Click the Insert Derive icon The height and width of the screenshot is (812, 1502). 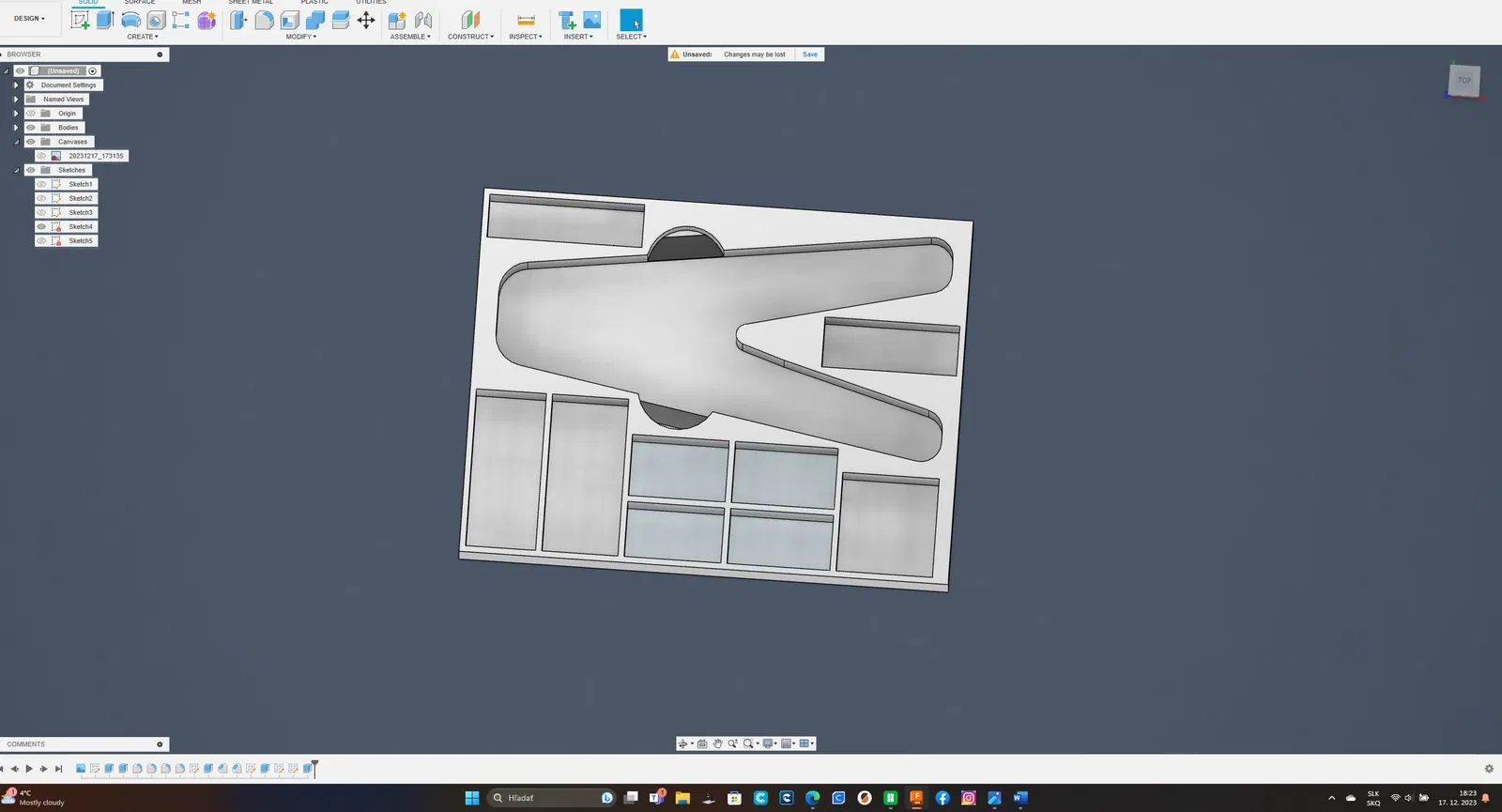tap(567, 20)
